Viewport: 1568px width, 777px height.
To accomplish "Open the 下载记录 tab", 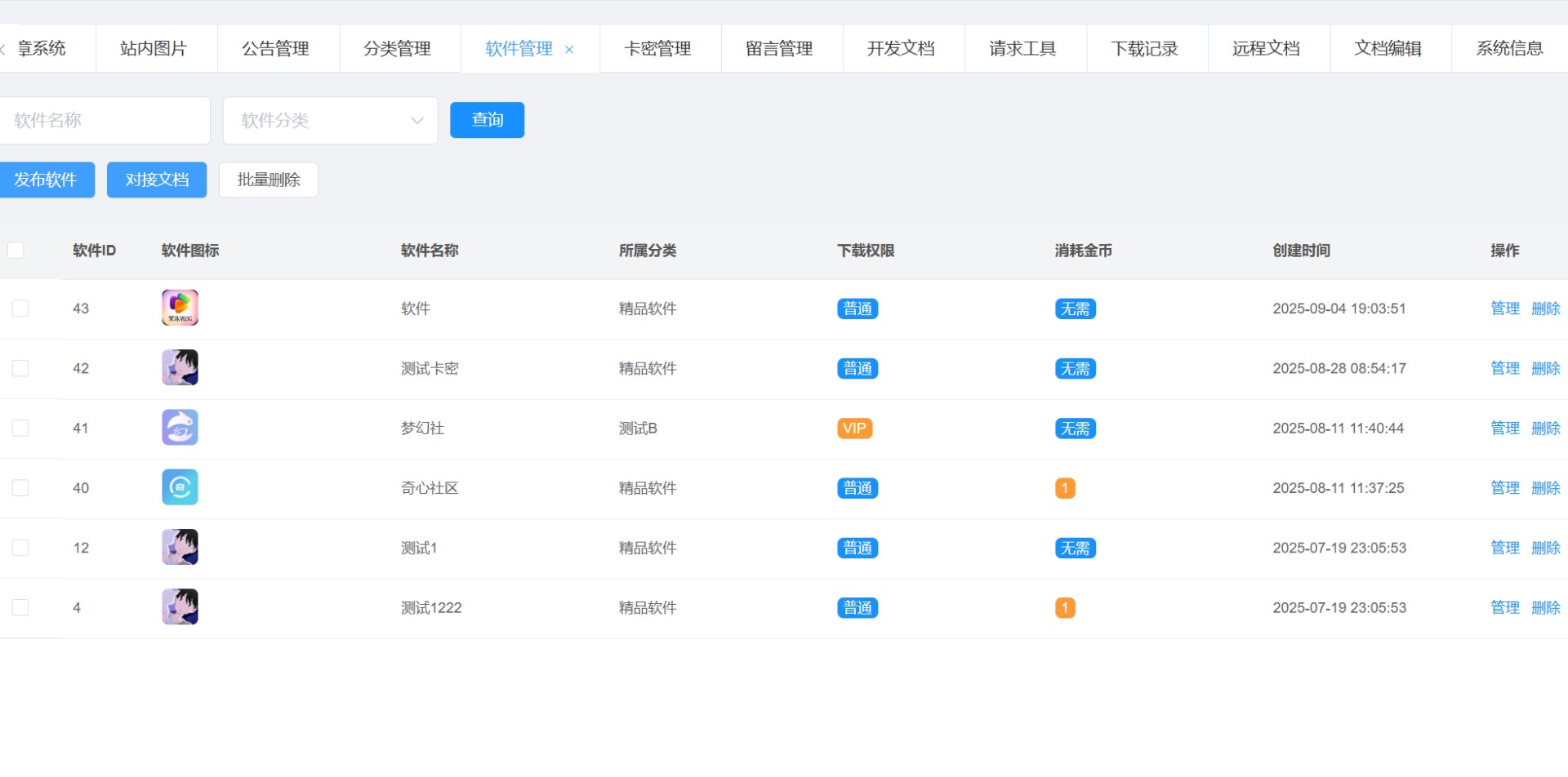I will pyautogui.click(x=1144, y=49).
